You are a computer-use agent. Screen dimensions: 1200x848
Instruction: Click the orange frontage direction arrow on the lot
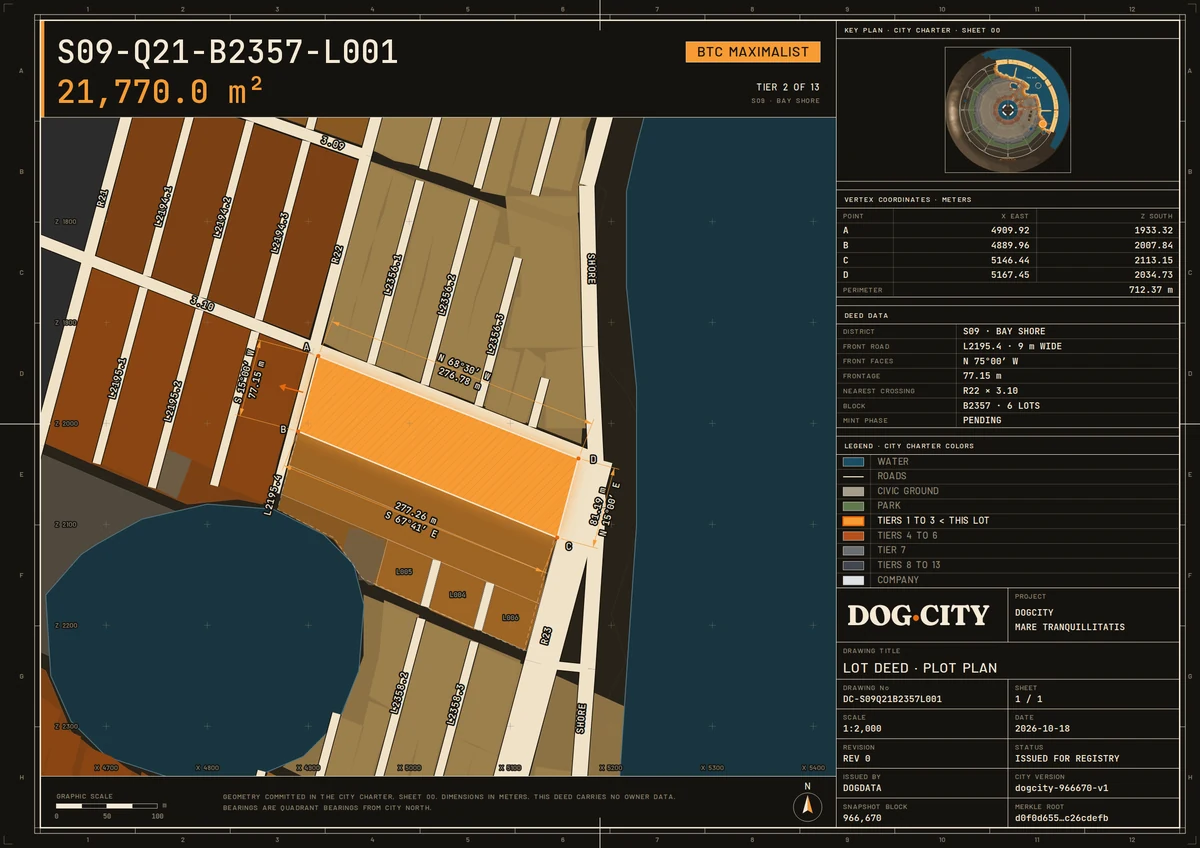tap(291, 386)
